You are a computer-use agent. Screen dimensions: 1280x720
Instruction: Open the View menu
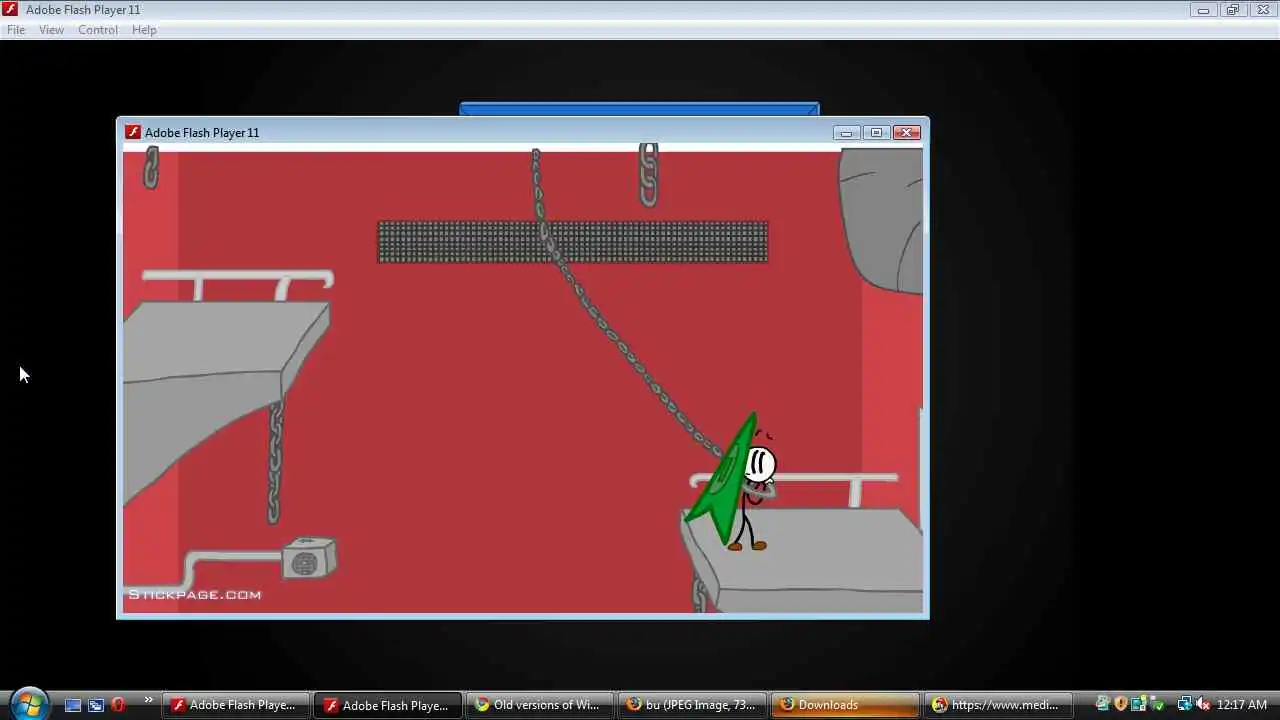(x=51, y=30)
